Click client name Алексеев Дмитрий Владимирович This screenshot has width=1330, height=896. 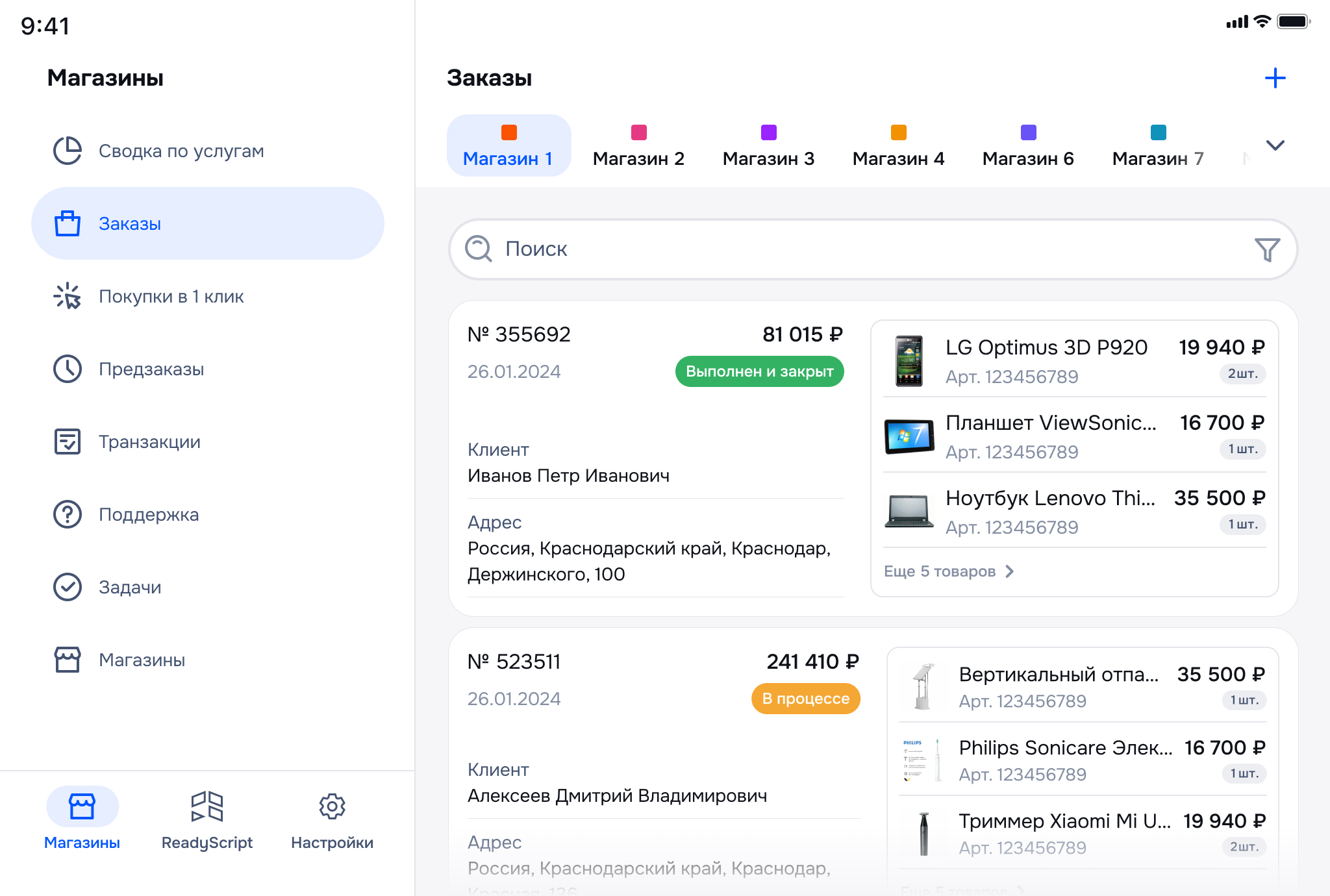coord(618,796)
